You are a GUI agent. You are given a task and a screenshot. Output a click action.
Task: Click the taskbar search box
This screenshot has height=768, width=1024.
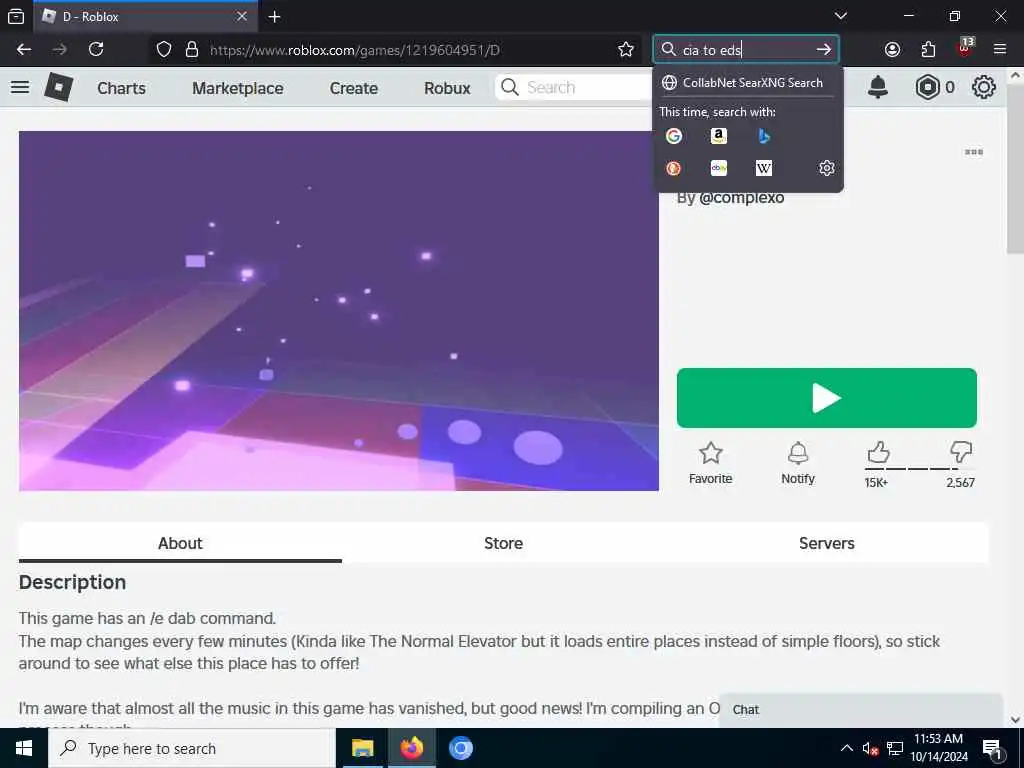point(191,748)
